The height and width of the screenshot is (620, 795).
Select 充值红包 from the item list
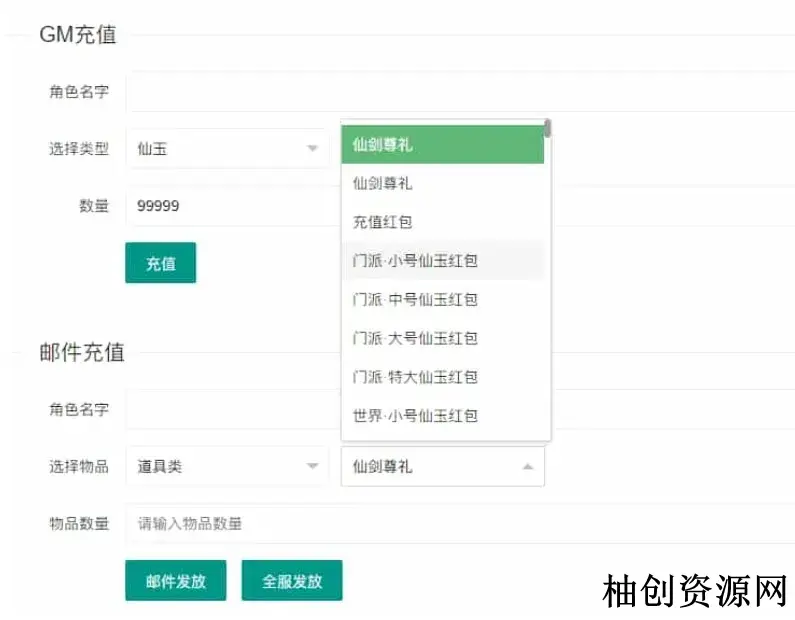click(442, 222)
